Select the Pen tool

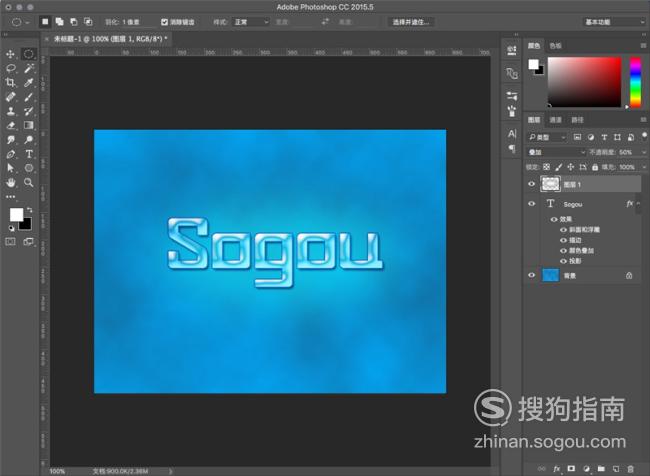11,154
